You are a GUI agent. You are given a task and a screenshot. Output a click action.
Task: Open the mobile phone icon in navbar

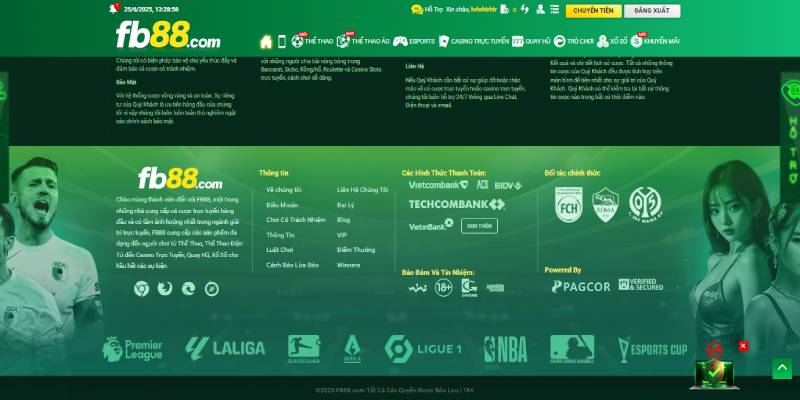point(282,41)
